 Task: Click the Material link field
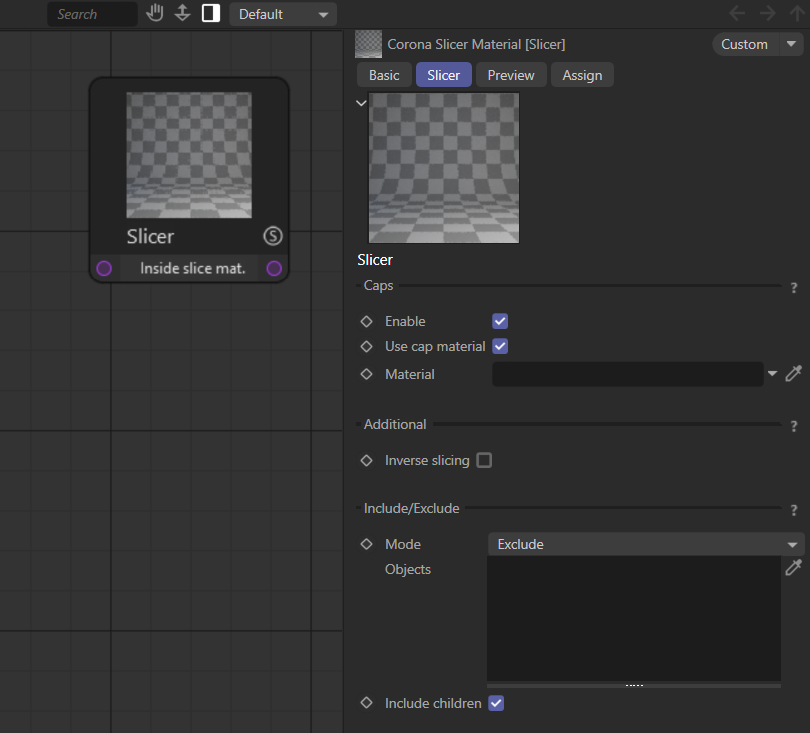click(628, 374)
